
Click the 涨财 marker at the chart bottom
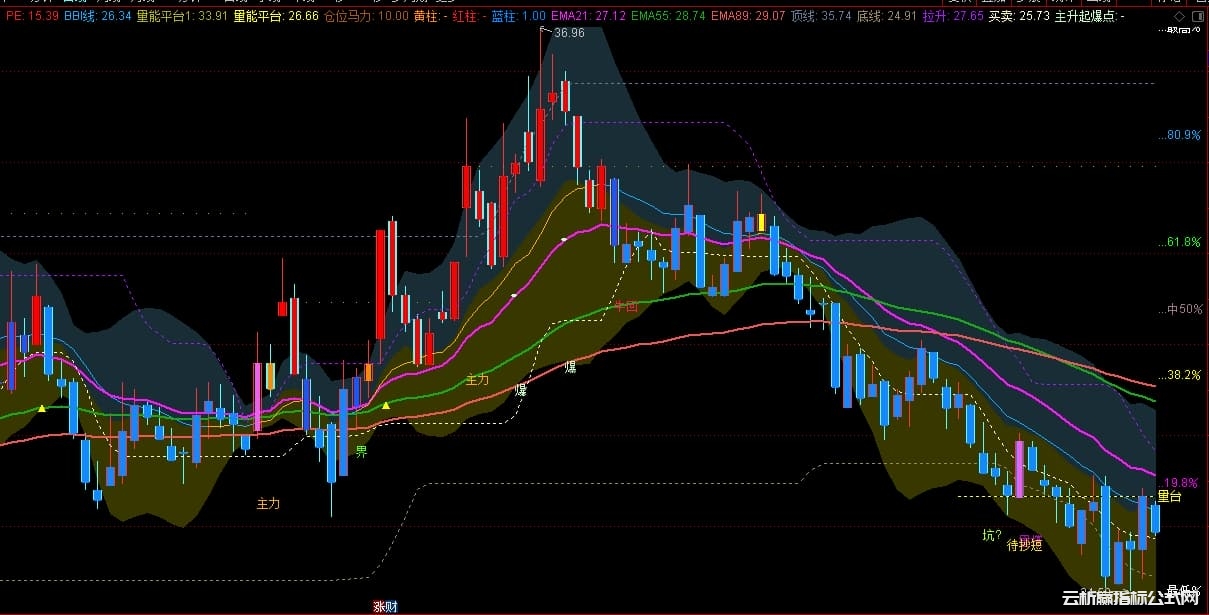coord(385,606)
